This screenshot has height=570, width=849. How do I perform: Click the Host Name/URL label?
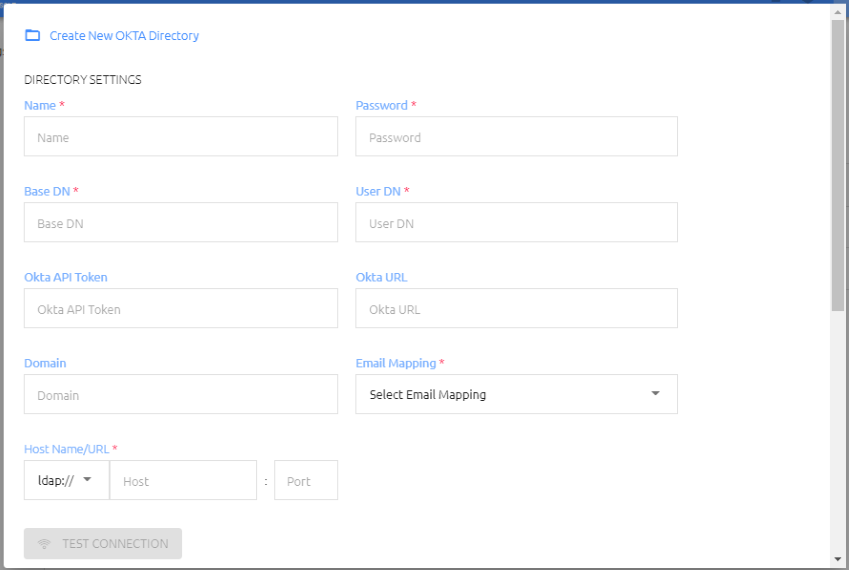[67, 449]
